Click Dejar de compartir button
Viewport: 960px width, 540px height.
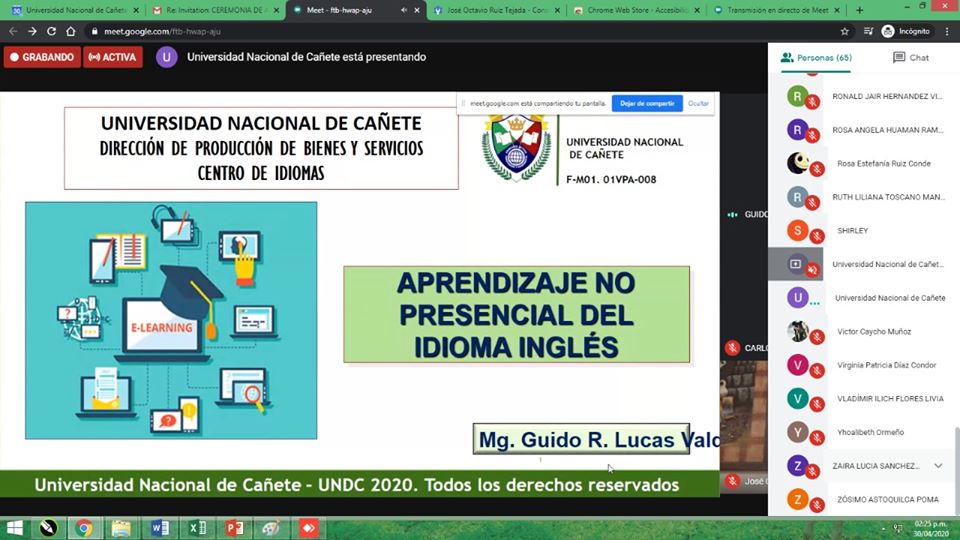tap(647, 103)
